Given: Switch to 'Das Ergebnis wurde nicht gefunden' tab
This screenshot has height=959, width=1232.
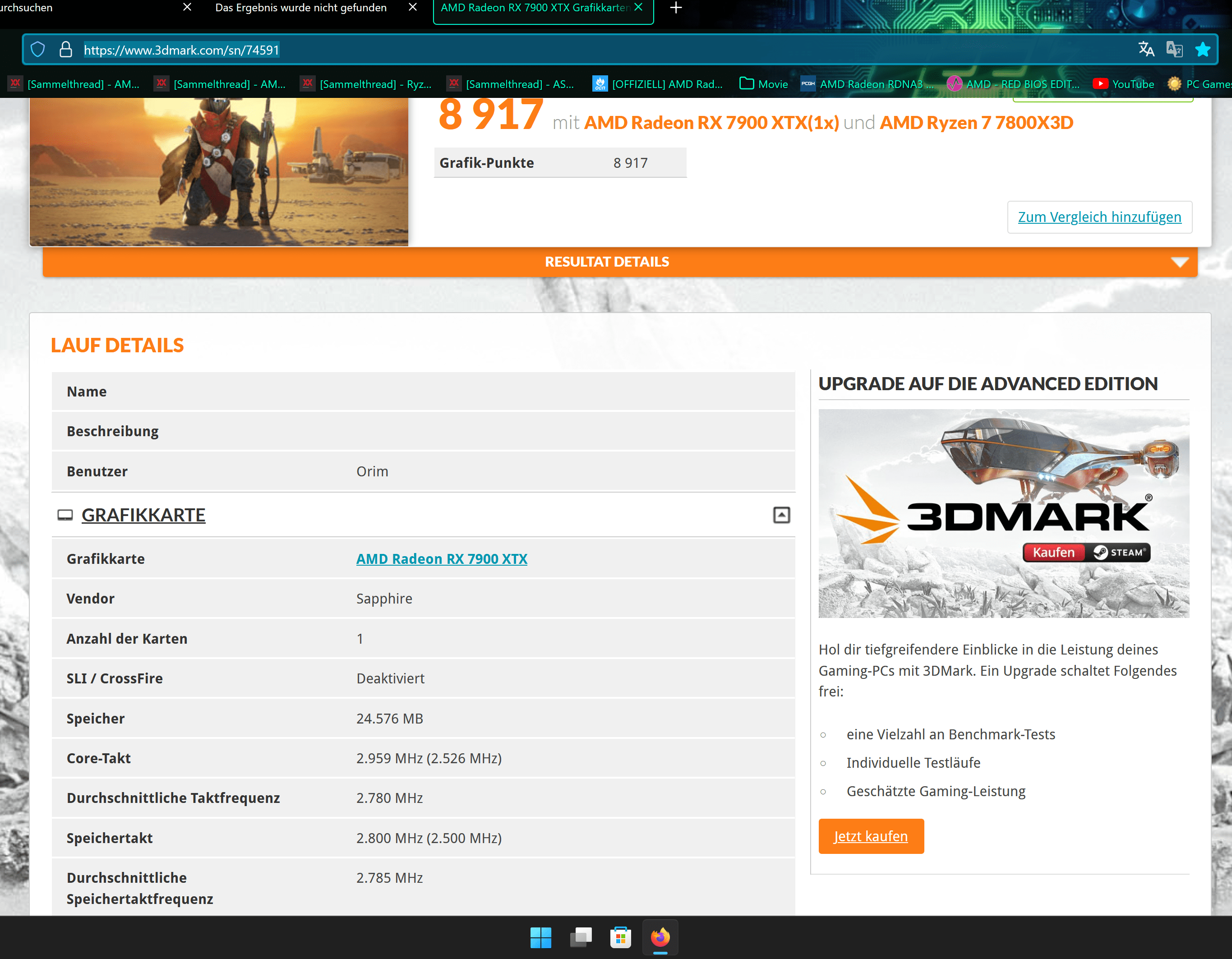Looking at the screenshot, I should point(300,8).
